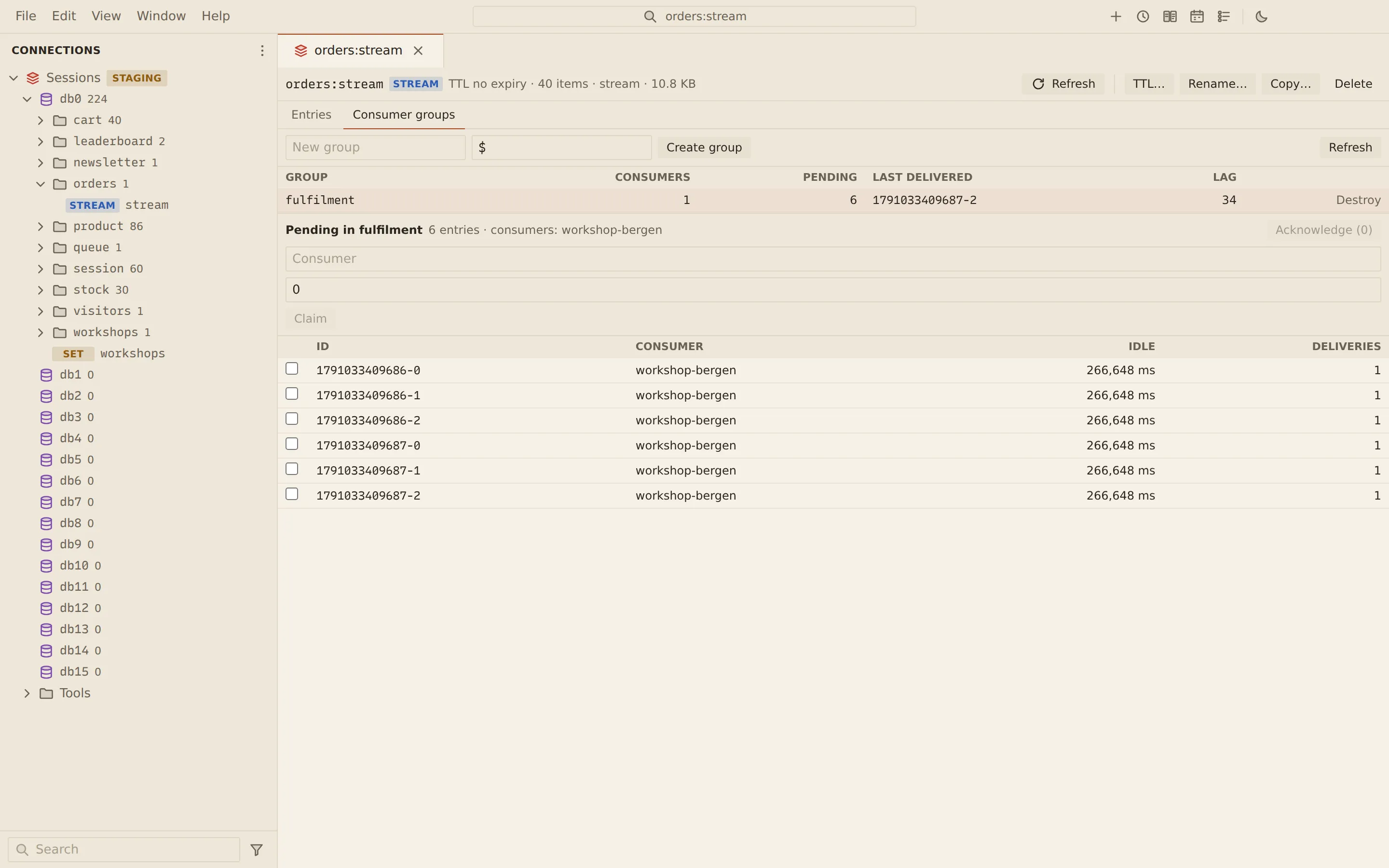Click the Delete key button
1389x868 pixels.
(x=1353, y=84)
